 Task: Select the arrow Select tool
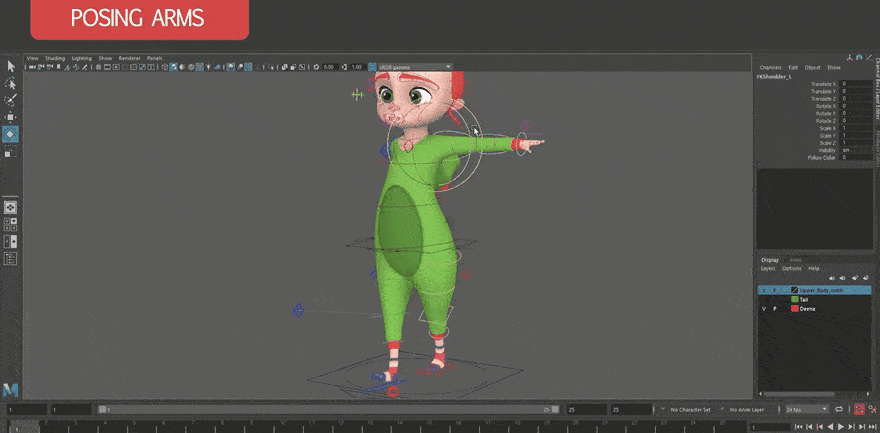(10, 66)
